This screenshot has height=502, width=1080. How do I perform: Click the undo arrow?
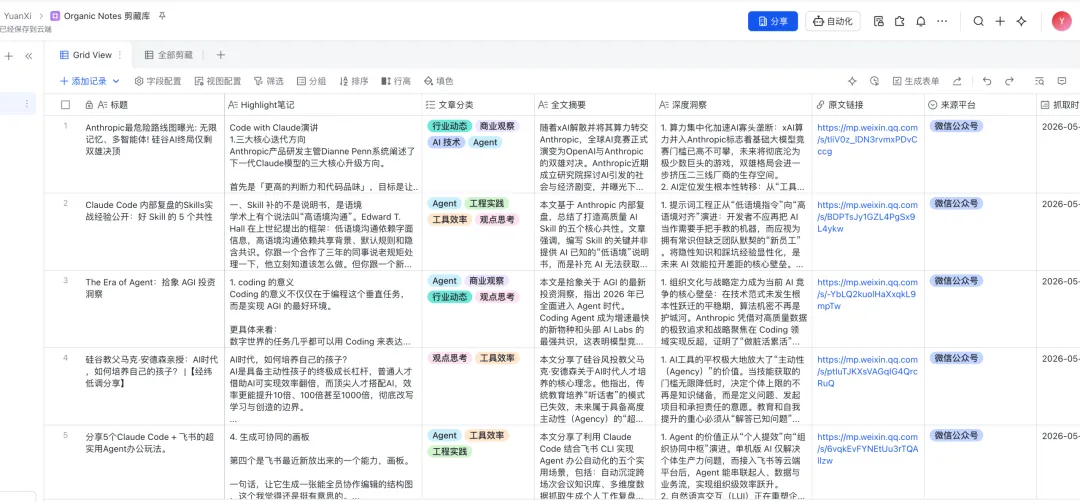(987, 81)
